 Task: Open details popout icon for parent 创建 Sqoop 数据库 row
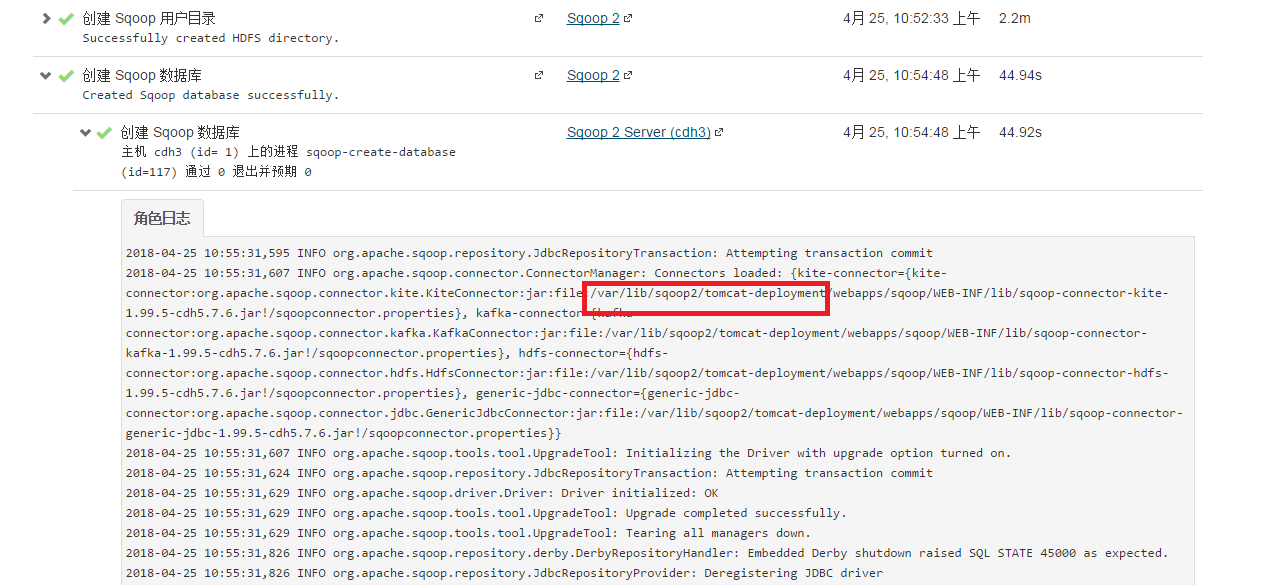pos(539,75)
